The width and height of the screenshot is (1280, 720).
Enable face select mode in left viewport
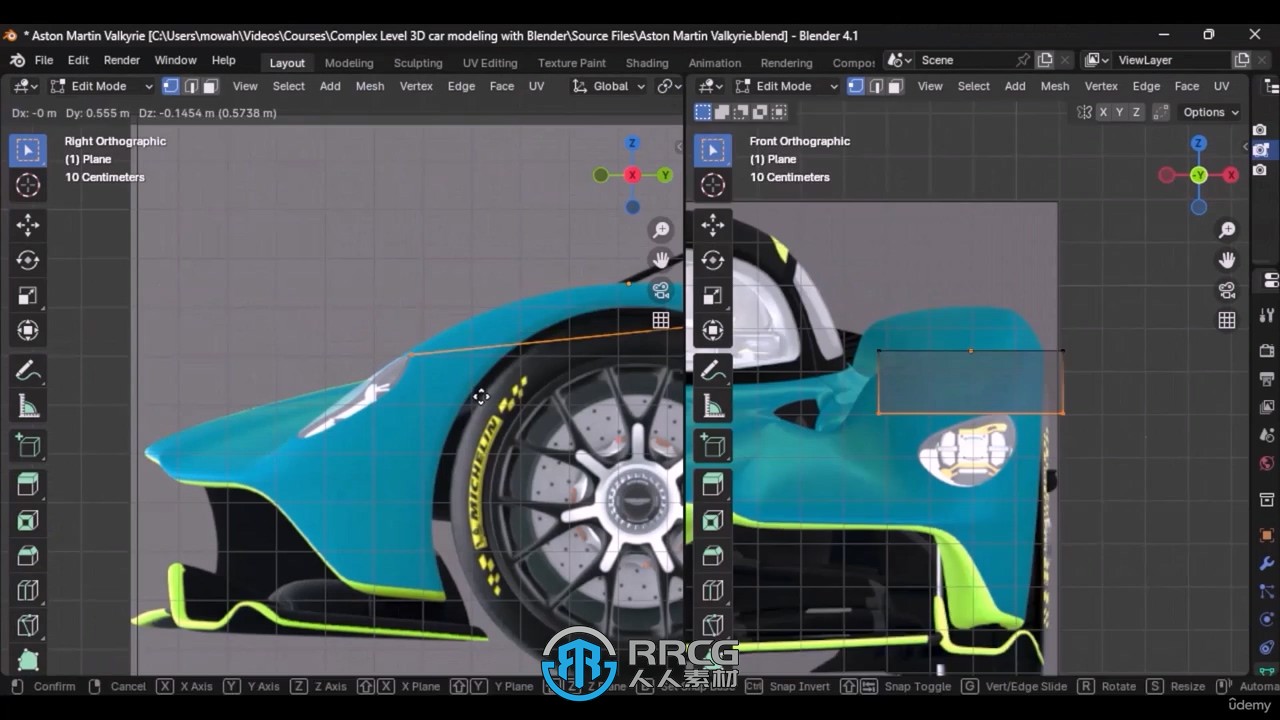click(x=210, y=86)
